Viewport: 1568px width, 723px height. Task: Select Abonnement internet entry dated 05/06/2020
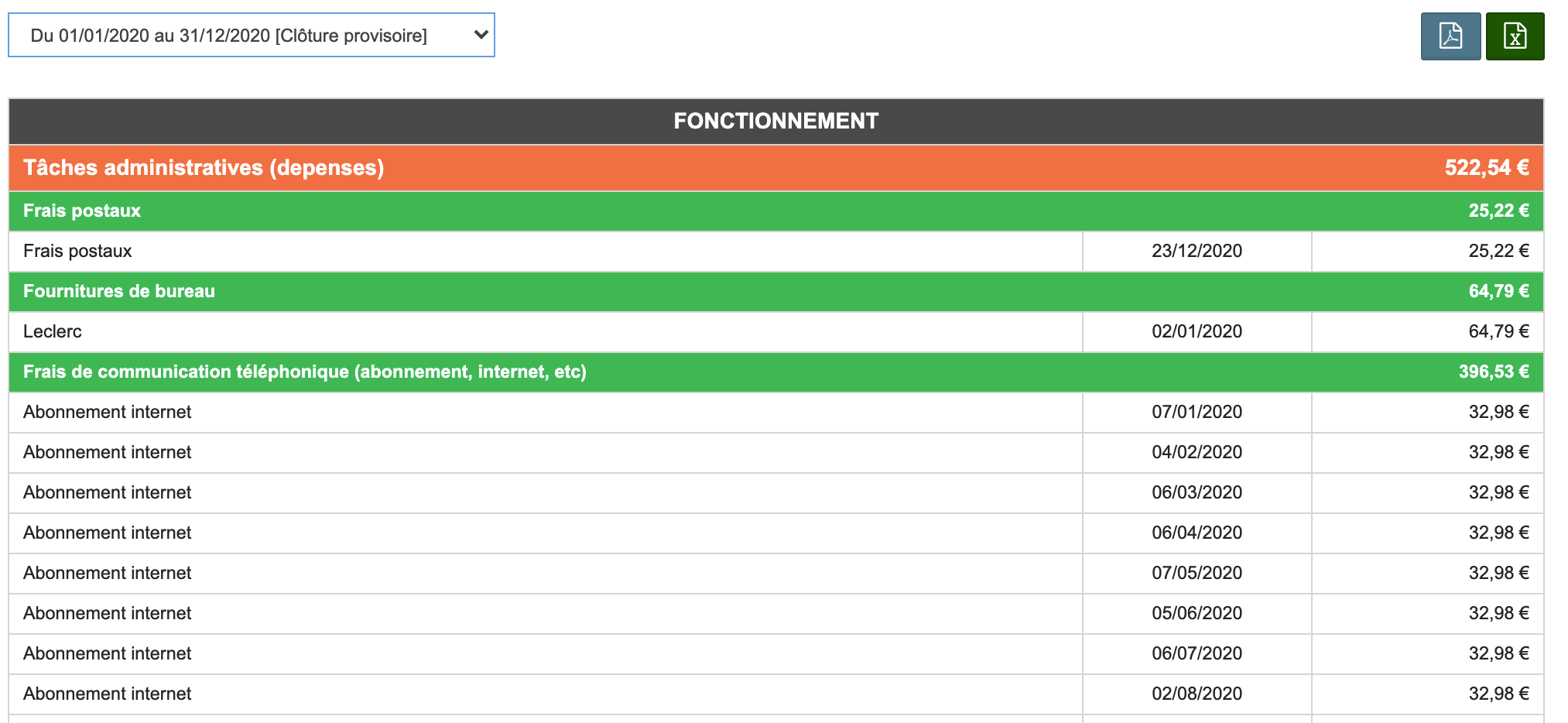[108, 614]
